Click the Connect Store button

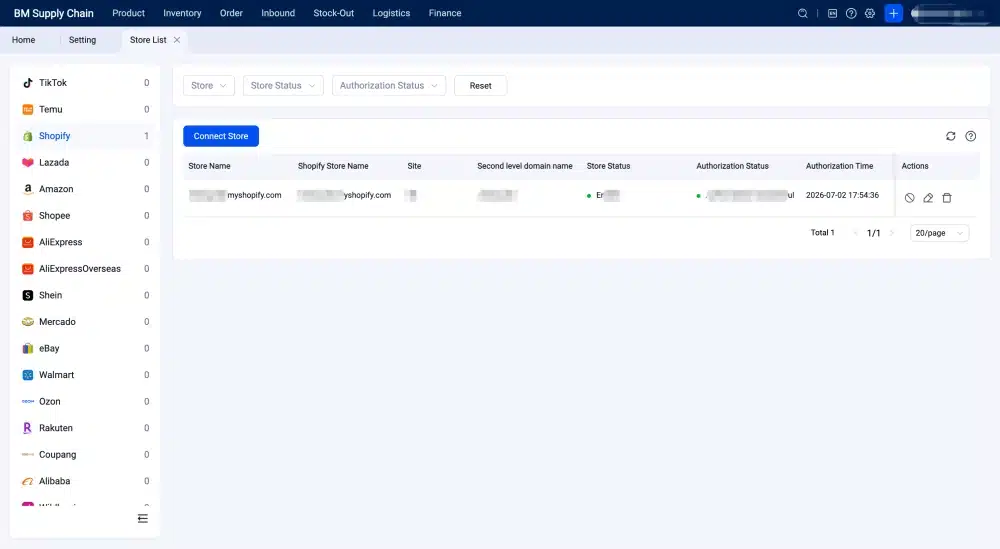coord(221,136)
